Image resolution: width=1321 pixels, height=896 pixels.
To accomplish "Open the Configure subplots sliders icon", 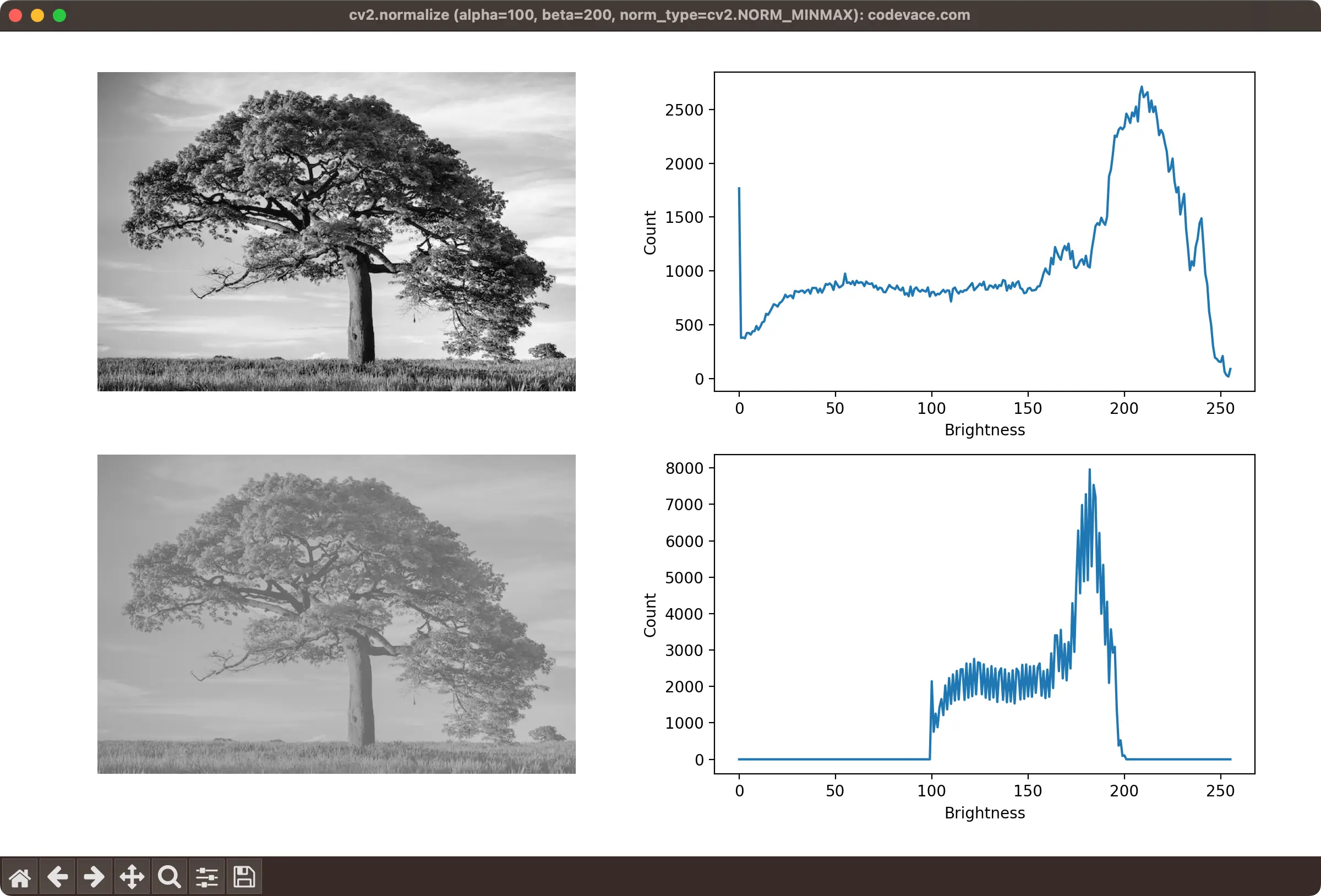I will (x=206, y=877).
